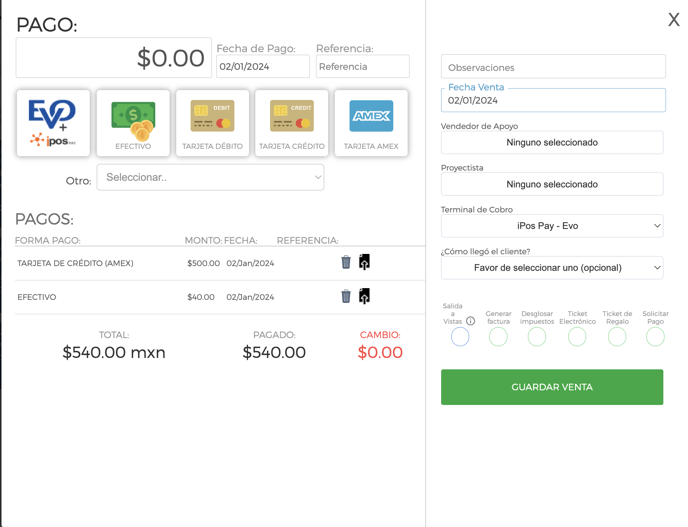Click the Guardar Venta button
The width and height of the screenshot is (688, 527).
coord(552,387)
